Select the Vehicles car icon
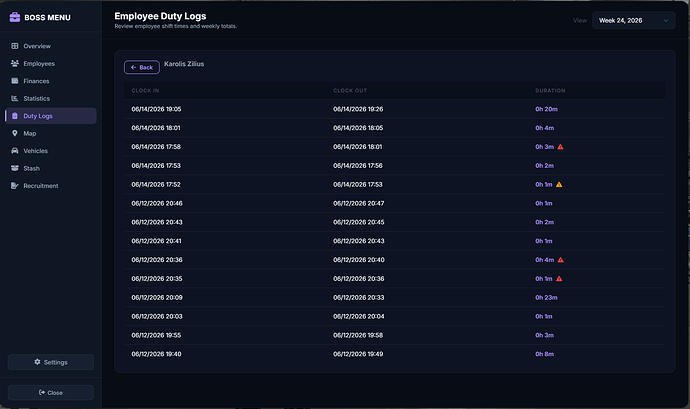Screen dimensions: 690x409 (x=15, y=151)
